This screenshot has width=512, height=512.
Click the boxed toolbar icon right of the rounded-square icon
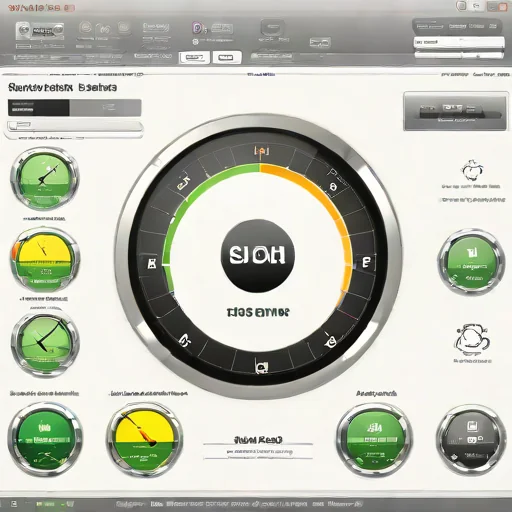click(320, 42)
